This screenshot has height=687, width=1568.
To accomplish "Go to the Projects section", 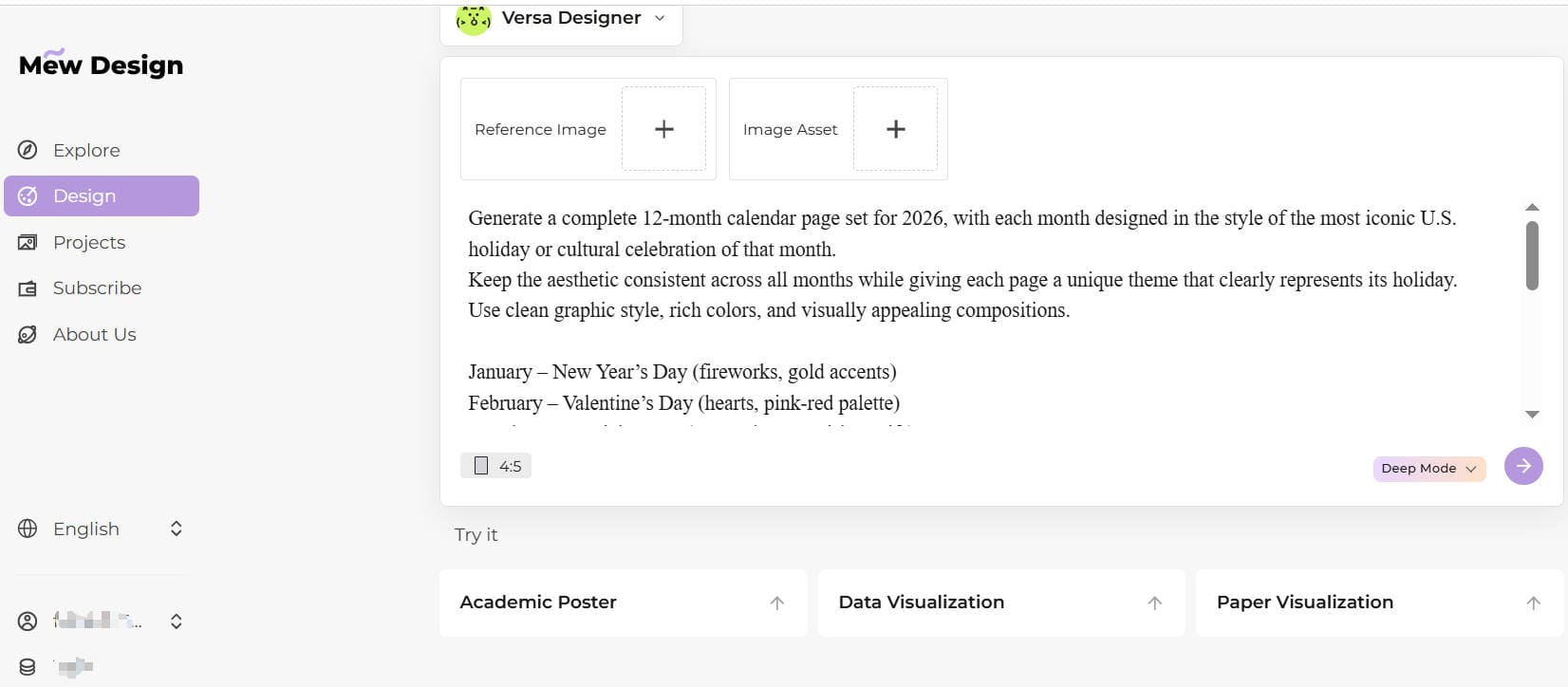I will click(89, 242).
